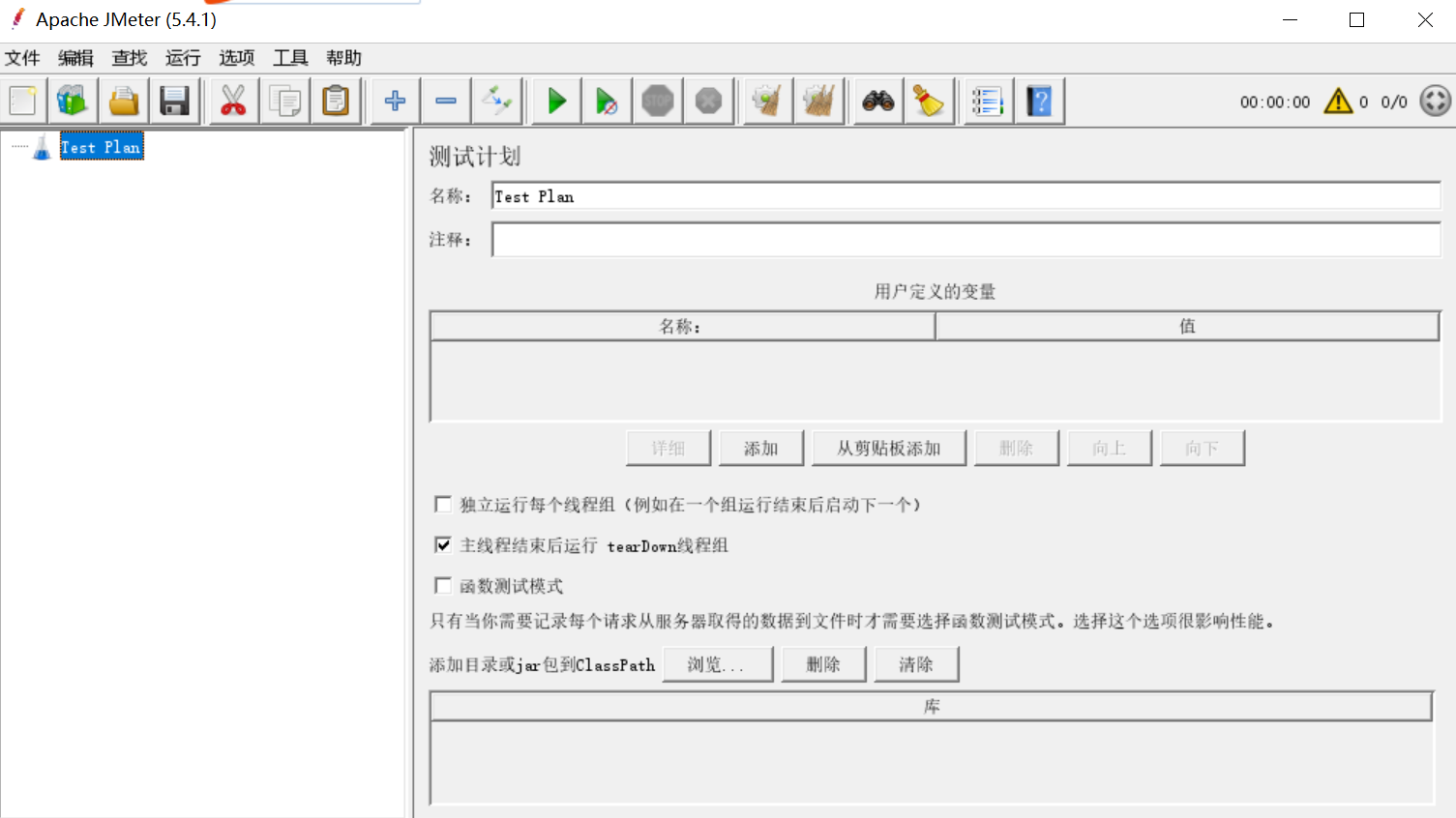Click the Copy icon in toolbar
Image resolution: width=1456 pixels, height=818 pixels.
coord(284,101)
